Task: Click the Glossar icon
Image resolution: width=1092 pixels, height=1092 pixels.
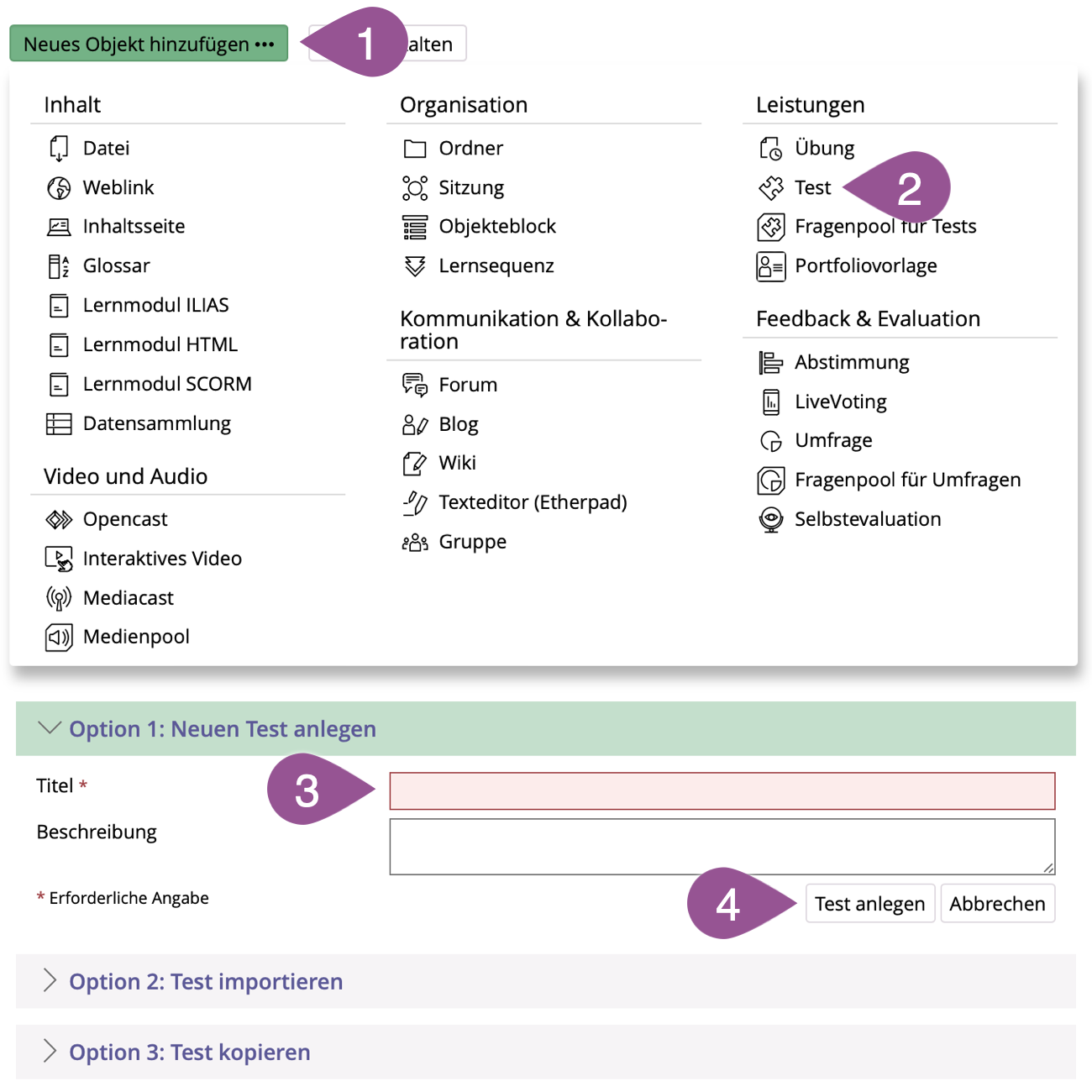Action: click(x=59, y=266)
